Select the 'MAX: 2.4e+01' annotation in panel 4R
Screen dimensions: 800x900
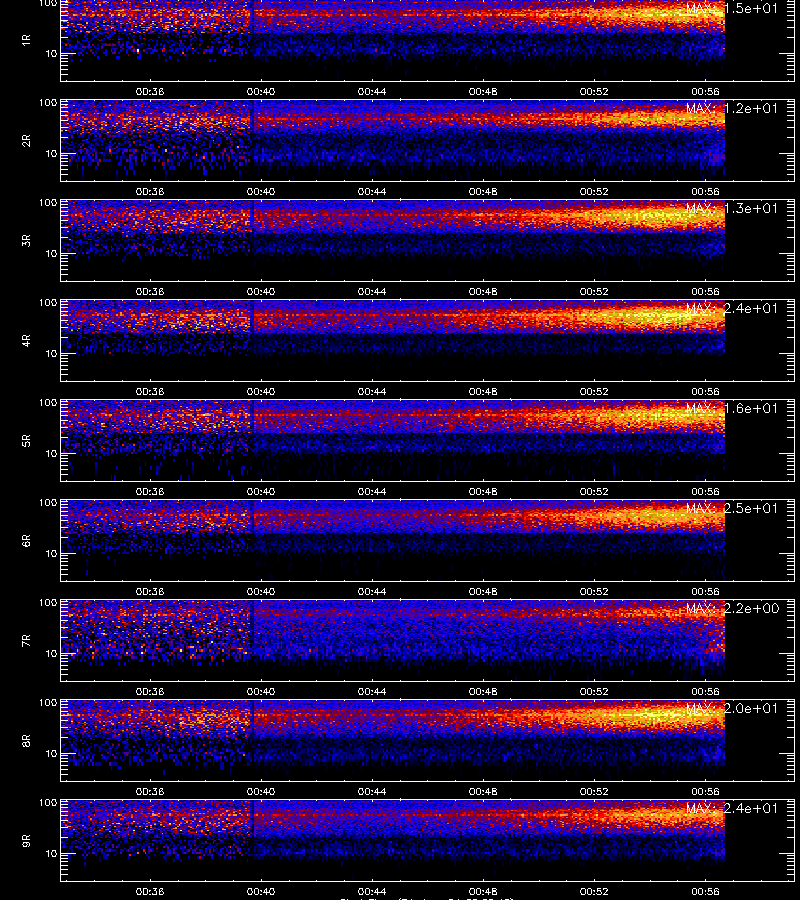point(732,308)
